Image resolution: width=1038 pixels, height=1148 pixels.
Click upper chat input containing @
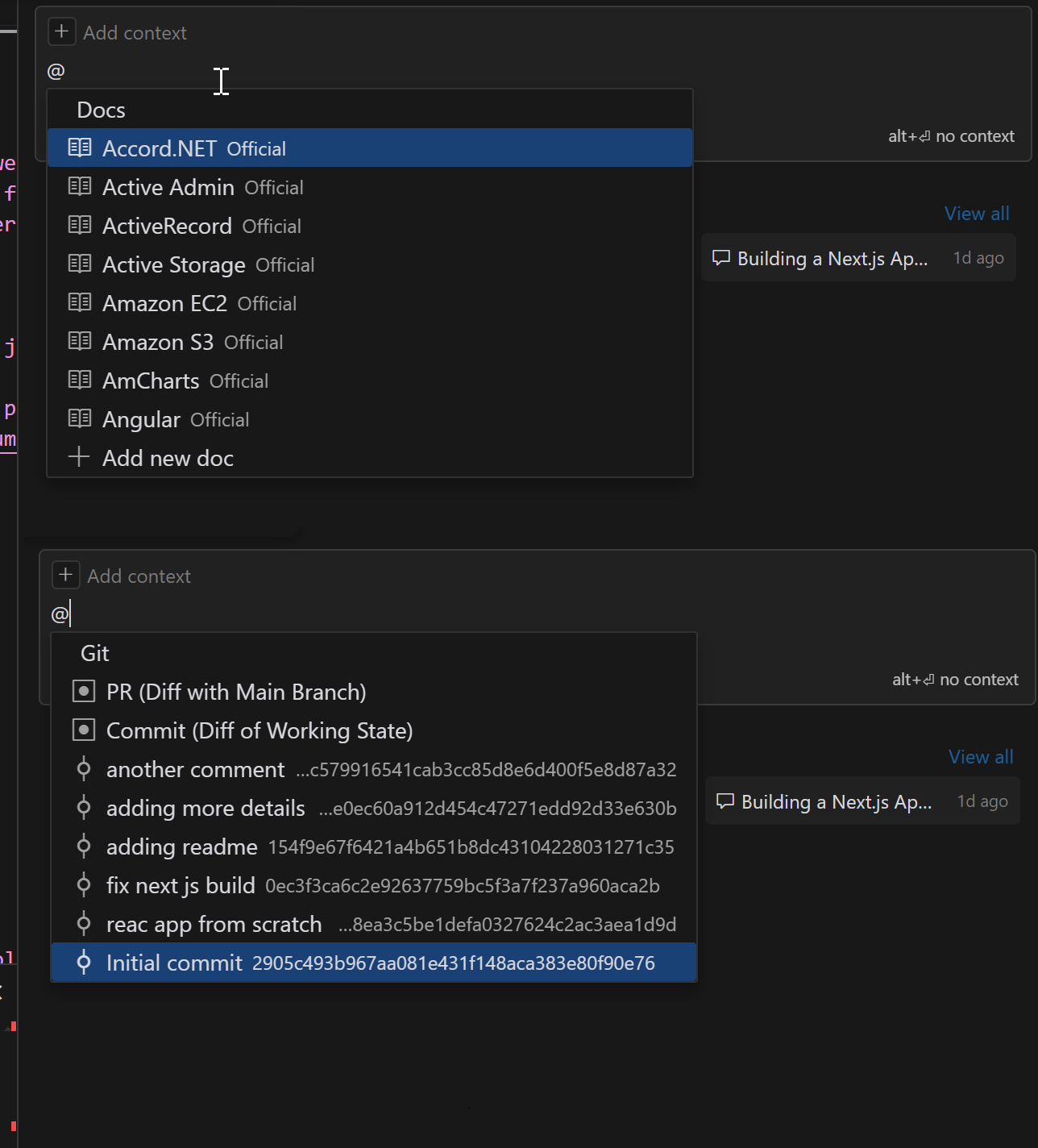tap(532, 72)
